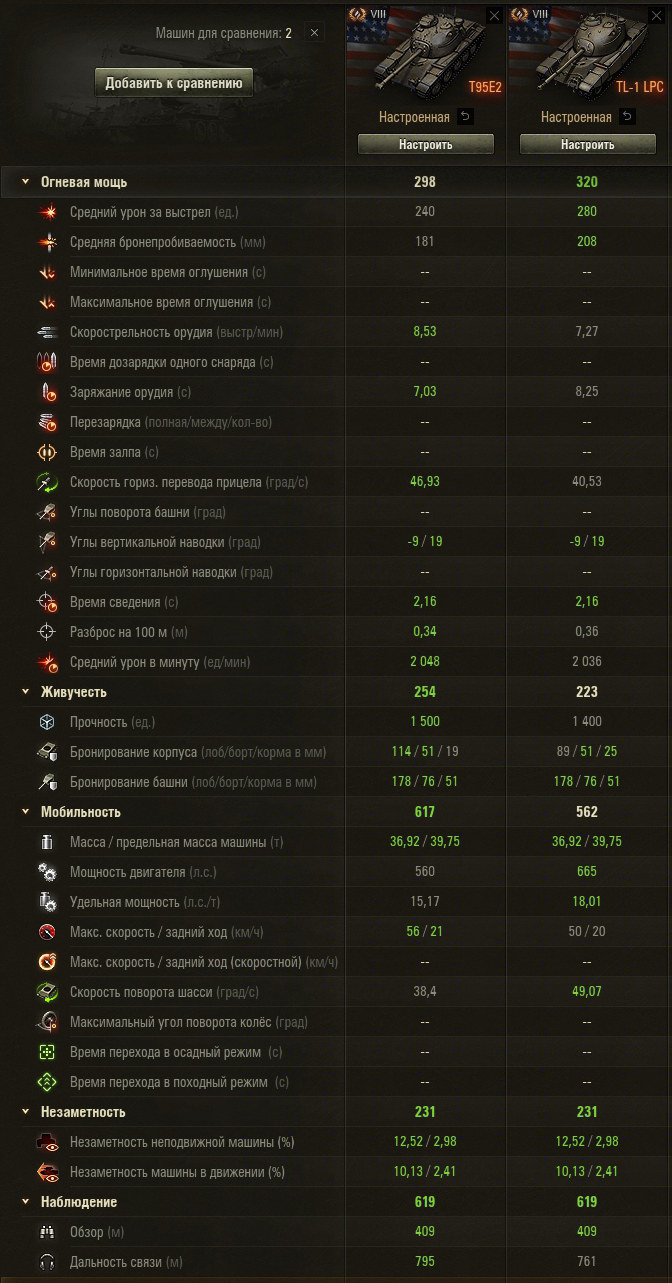
Task: Collapse the Наблюдение section
Action: point(26,1202)
